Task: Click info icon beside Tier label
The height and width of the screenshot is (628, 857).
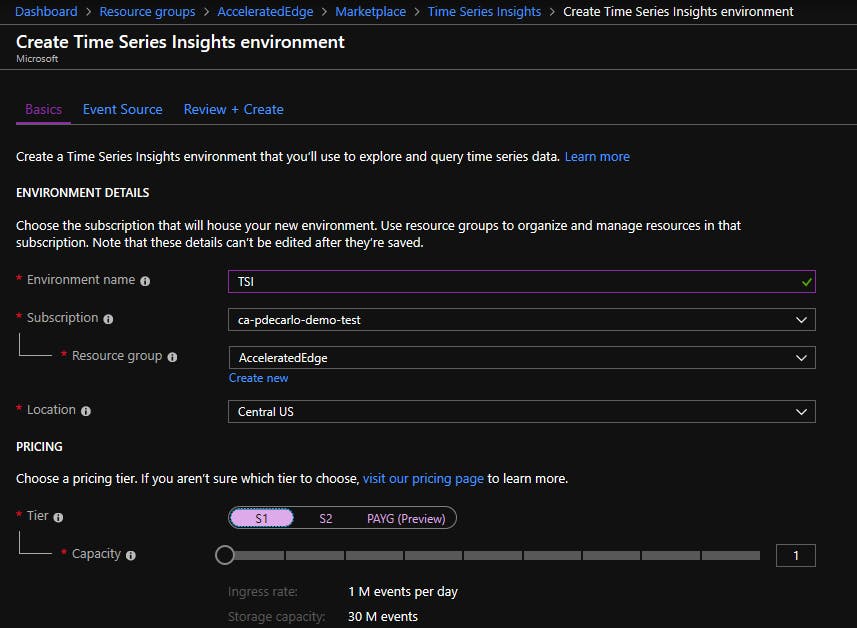Action: (58, 518)
